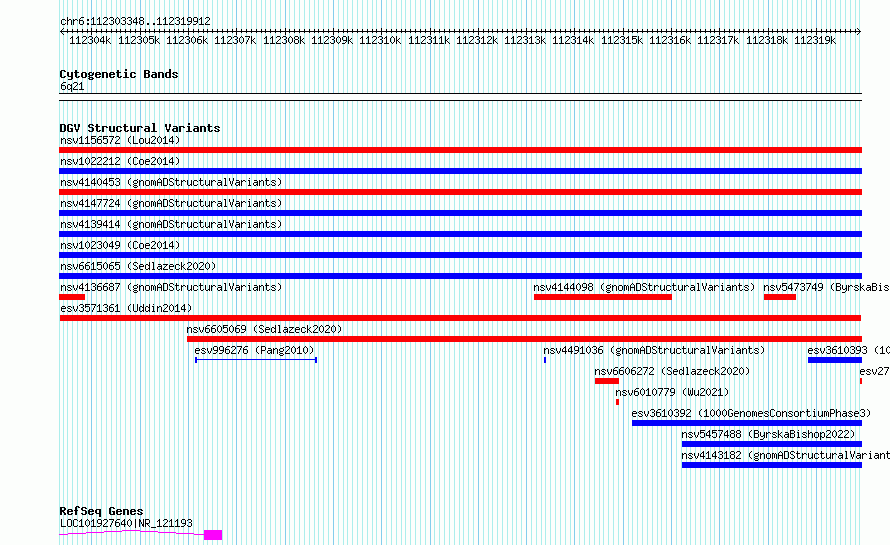Open esv3610392 (1000GenomesConsortiumPhase3) label
Screen dimensions: 890x545
point(751,413)
